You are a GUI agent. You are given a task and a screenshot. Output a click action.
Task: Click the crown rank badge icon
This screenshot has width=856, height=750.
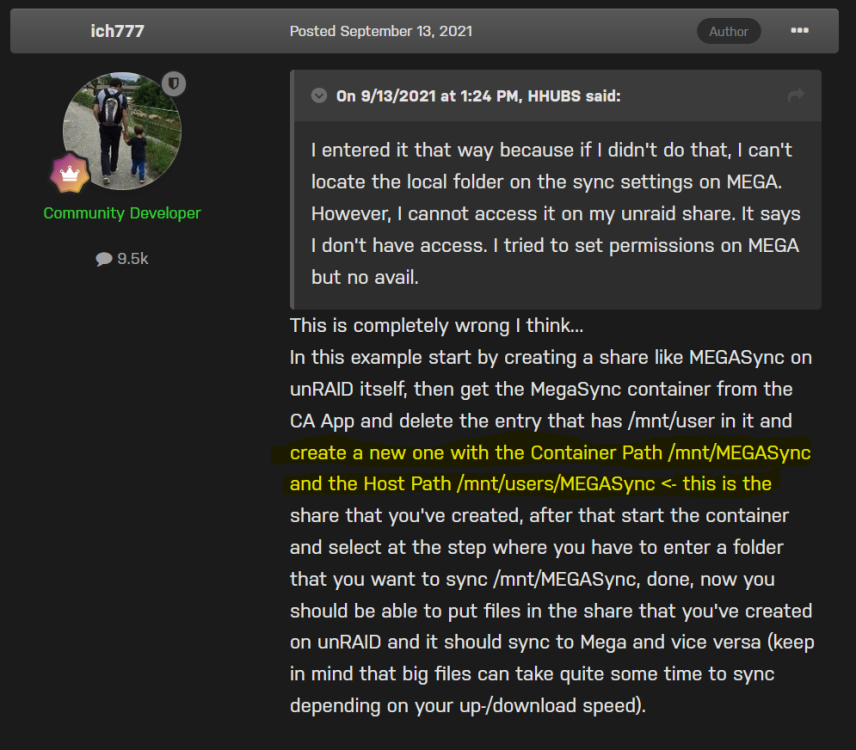tap(69, 173)
